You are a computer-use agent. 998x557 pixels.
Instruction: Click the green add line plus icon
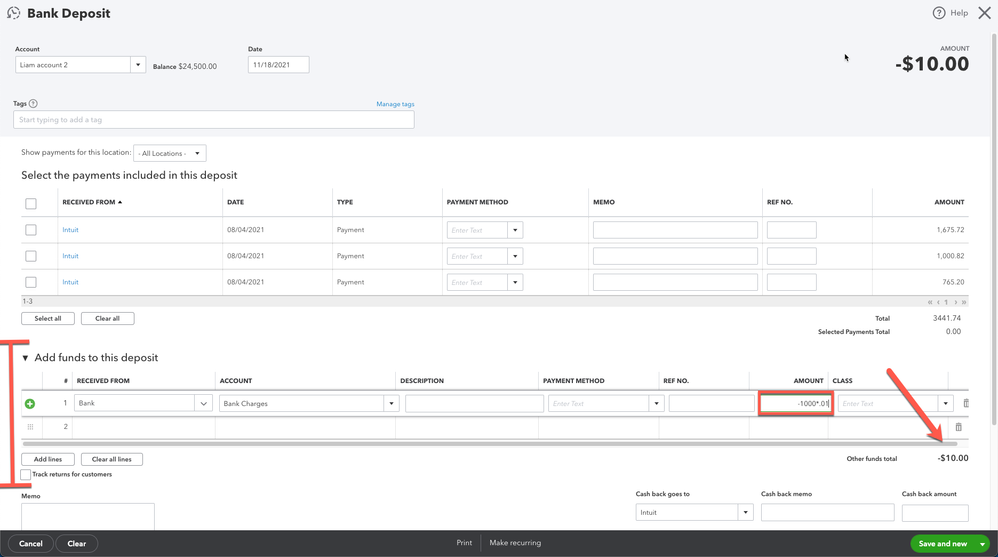pyautogui.click(x=30, y=404)
